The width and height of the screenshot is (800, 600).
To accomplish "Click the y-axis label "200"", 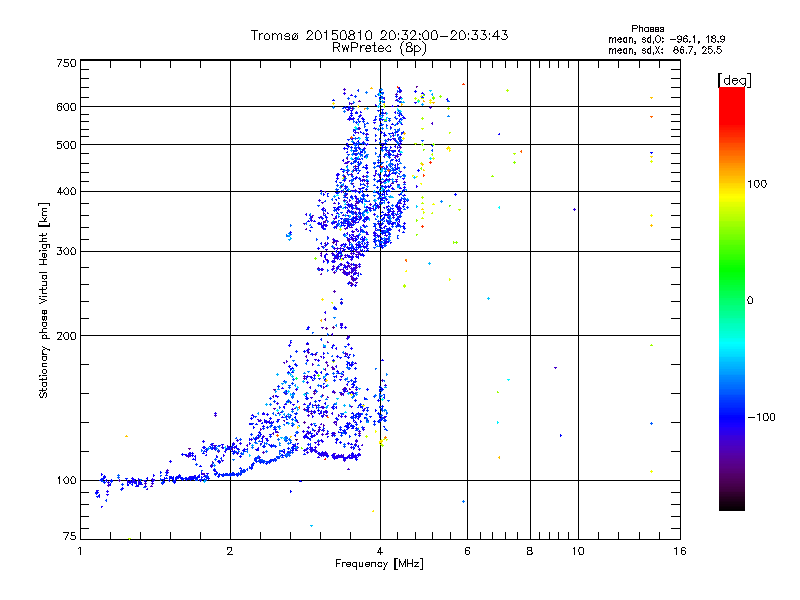I will tap(66, 336).
